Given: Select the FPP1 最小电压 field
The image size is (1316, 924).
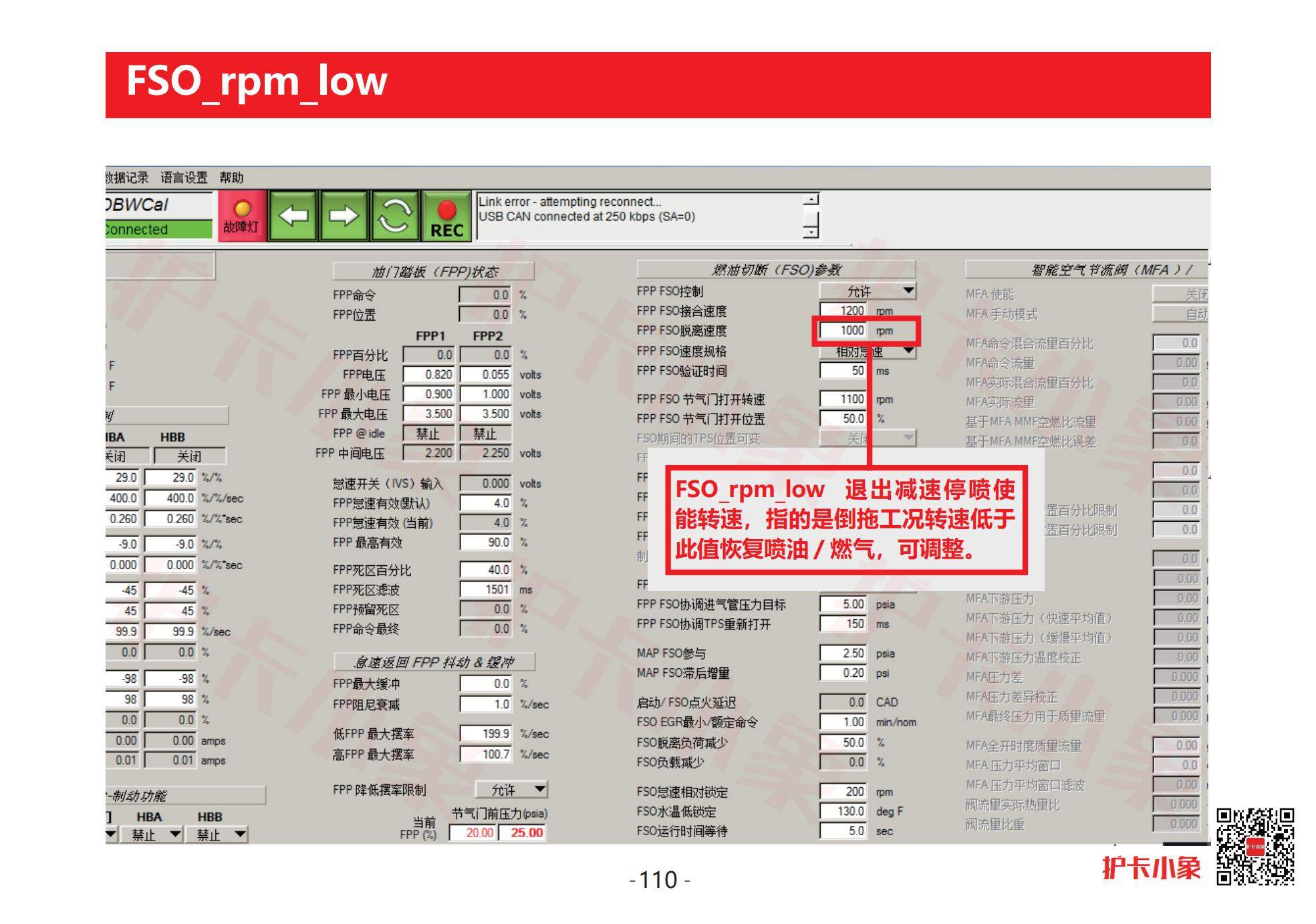Looking at the screenshot, I should tap(429, 394).
